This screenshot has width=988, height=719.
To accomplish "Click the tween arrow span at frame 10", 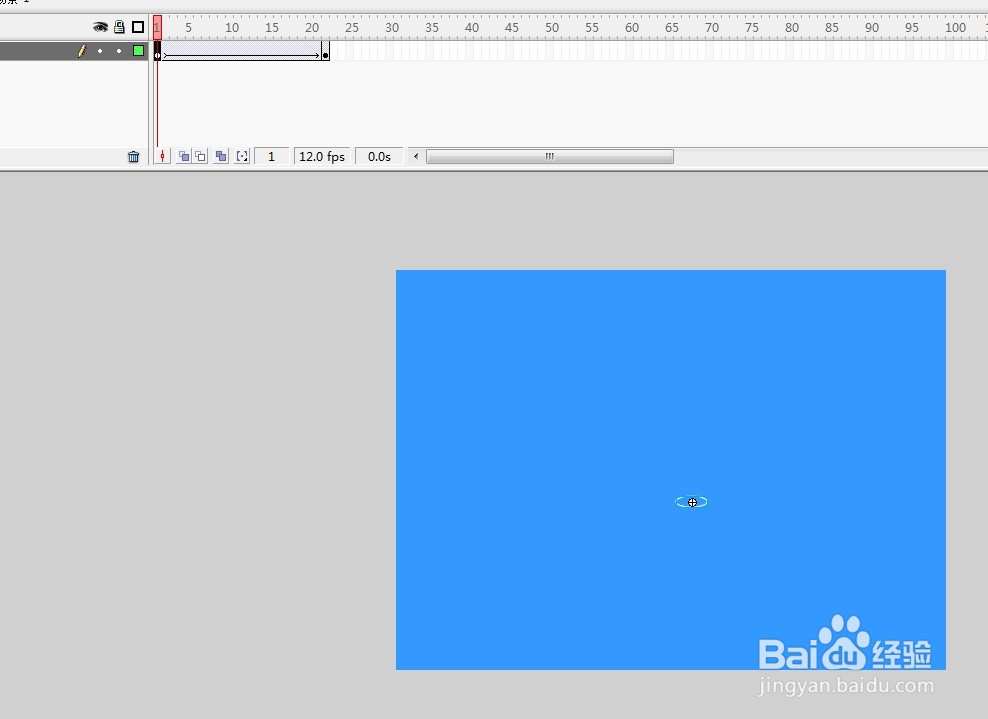I will [230, 51].
